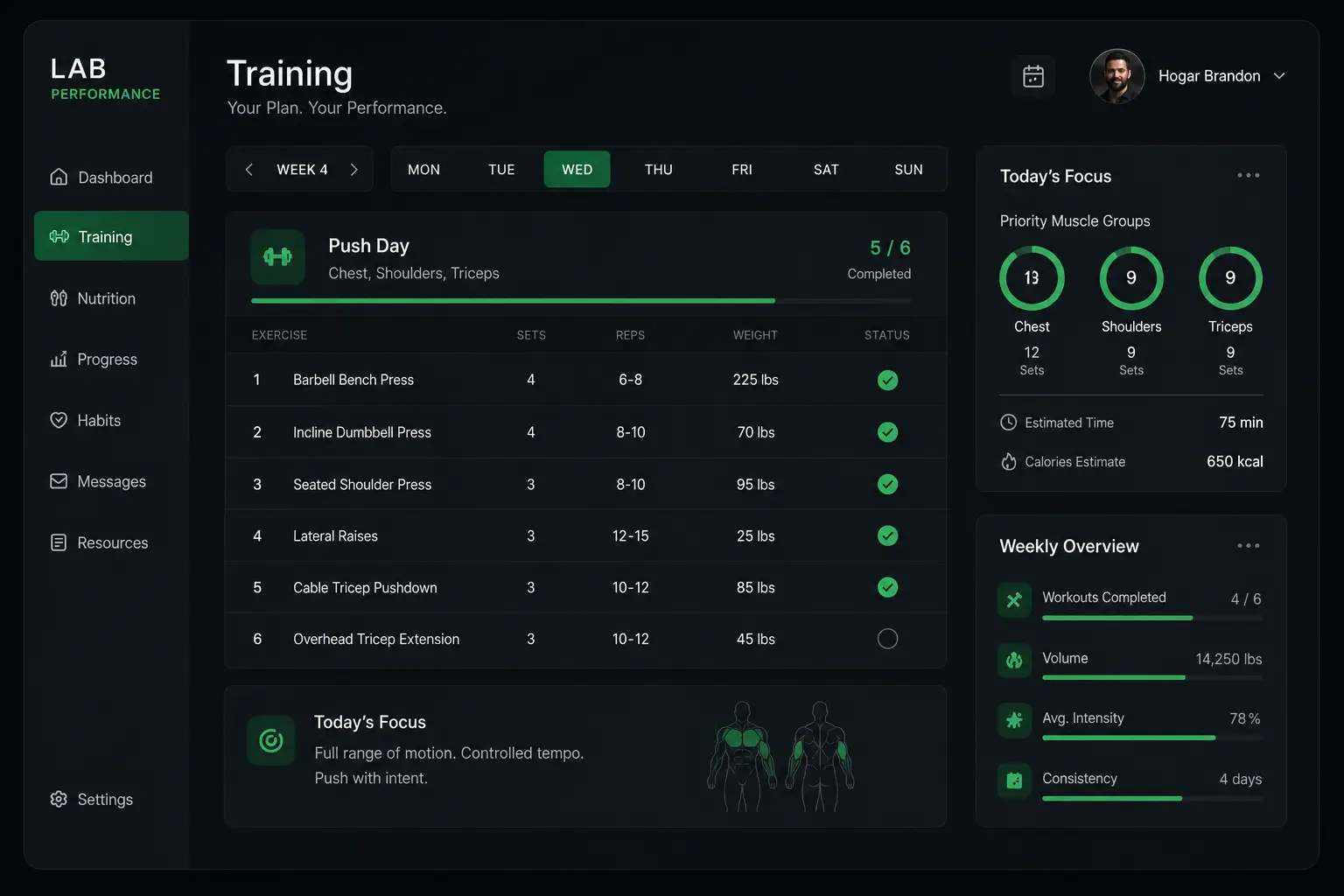Click the 14,250 lbs volume value
This screenshot has height=896, width=1344.
pos(1228,659)
